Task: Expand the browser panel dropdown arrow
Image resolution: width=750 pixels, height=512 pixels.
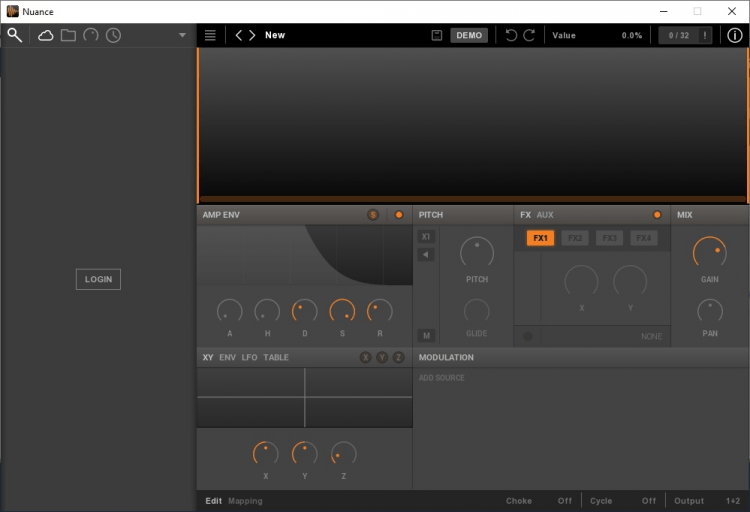Action: (x=182, y=35)
